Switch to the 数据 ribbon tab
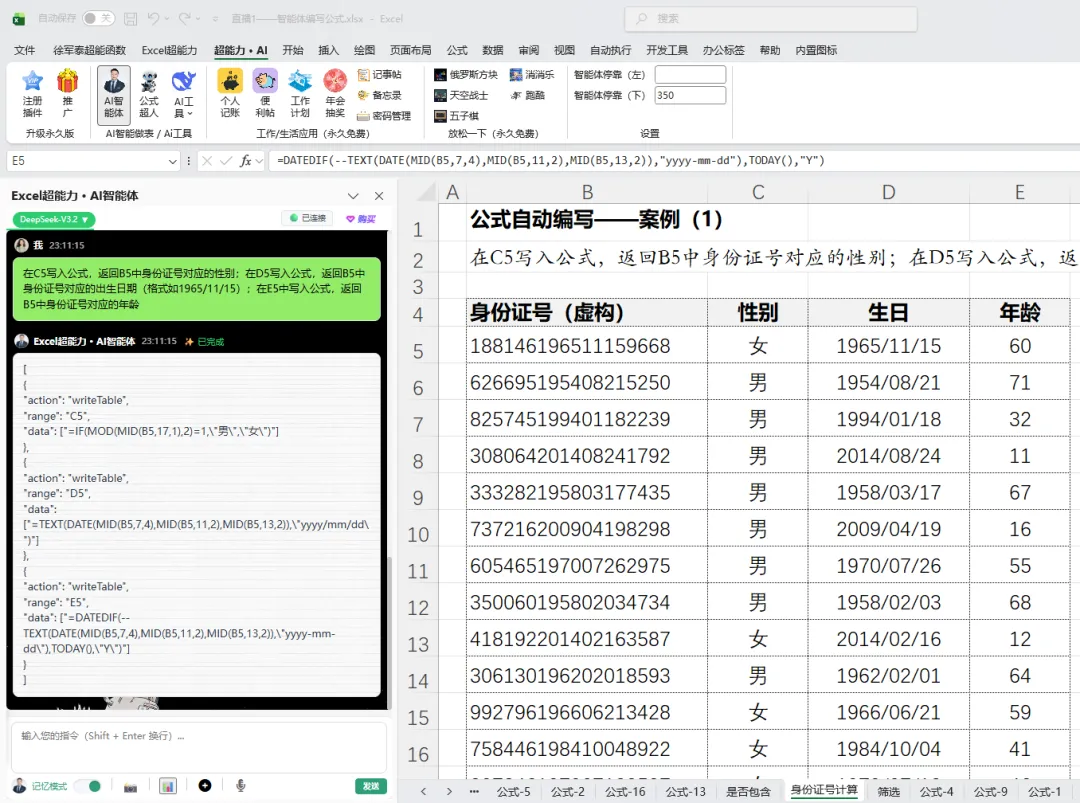 tap(492, 50)
